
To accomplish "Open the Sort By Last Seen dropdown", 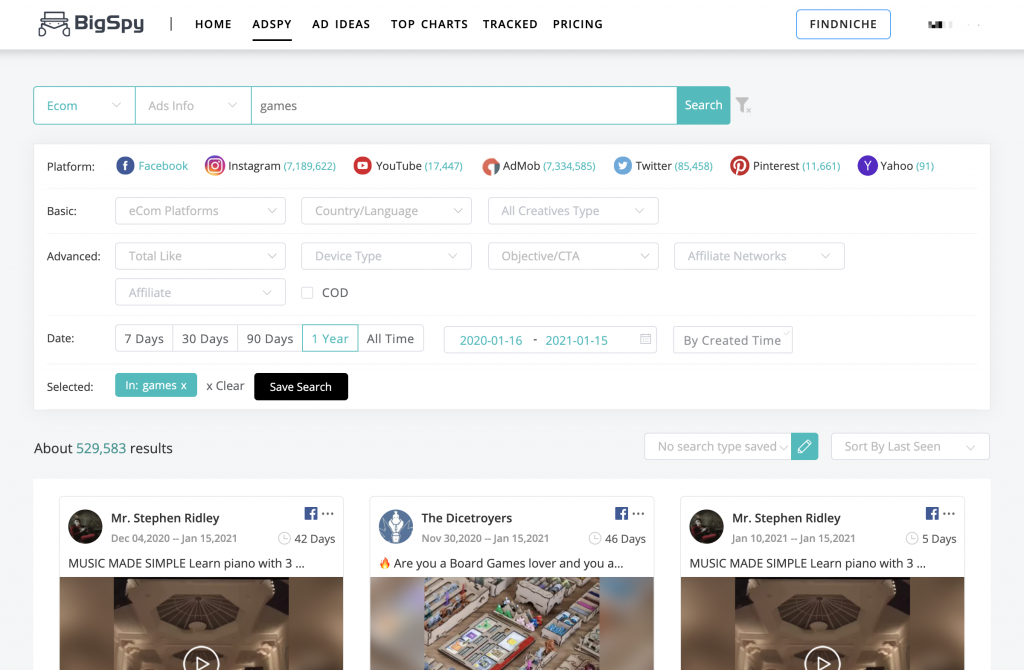I will pyautogui.click(x=910, y=447).
